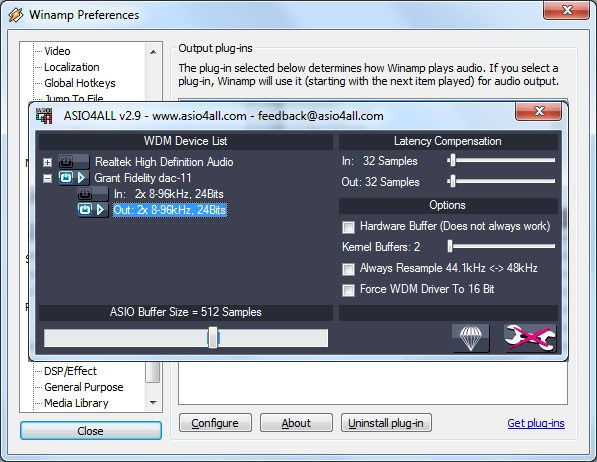The width and height of the screenshot is (597, 462).
Task: Toggle power button for Realtek High Definition Audio
Action: point(65,162)
